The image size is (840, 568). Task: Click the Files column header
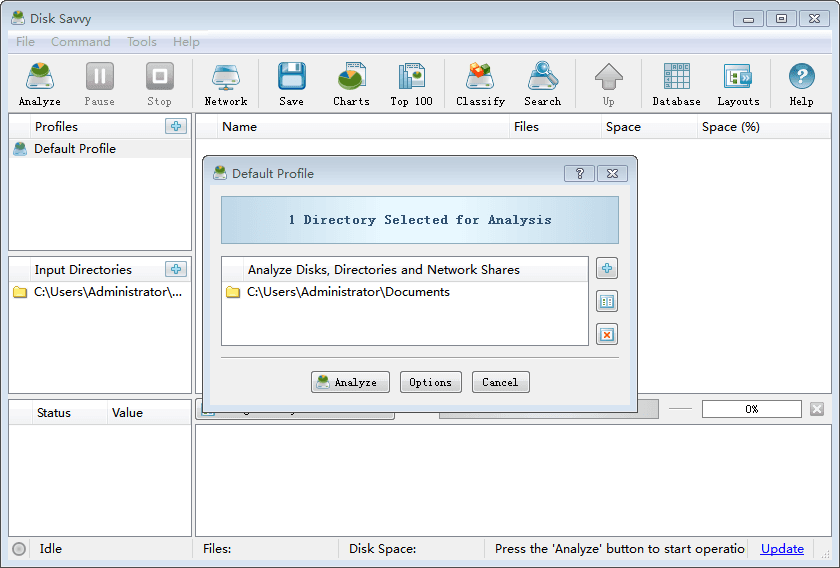pos(555,126)
